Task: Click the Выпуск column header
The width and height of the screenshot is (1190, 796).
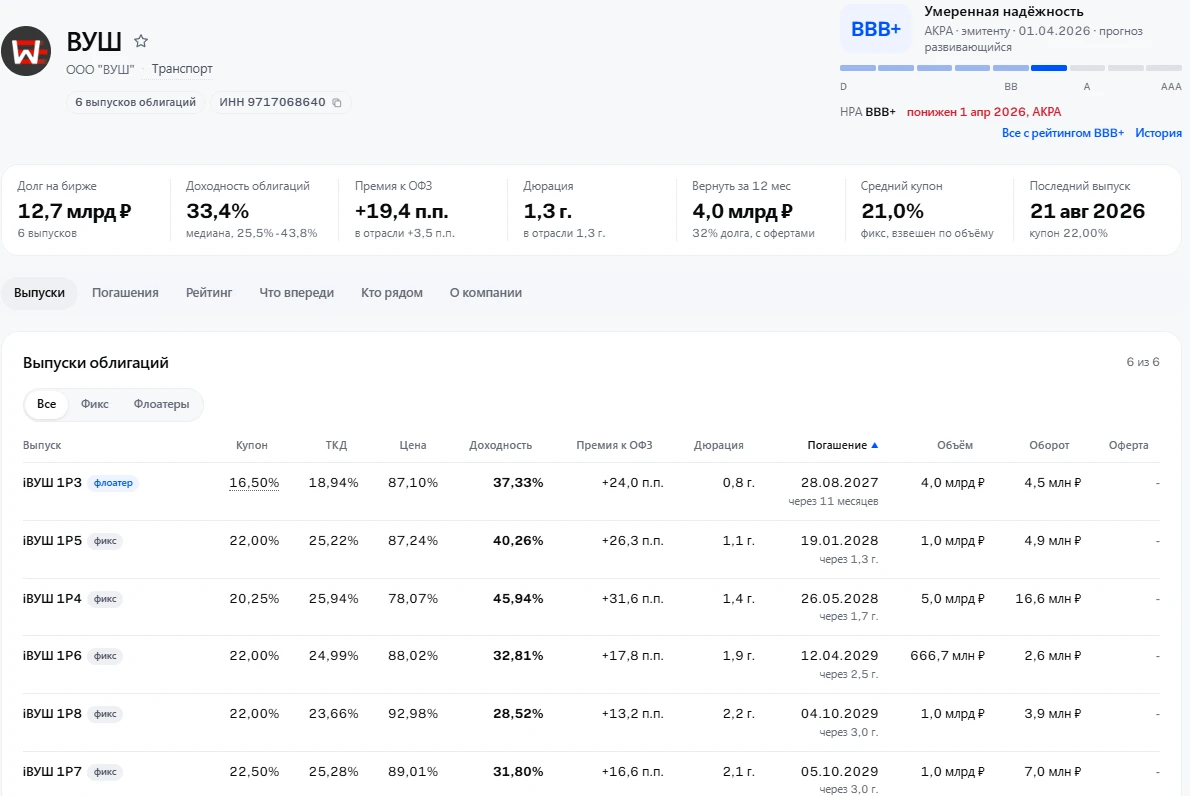Action: pos(42,445)
